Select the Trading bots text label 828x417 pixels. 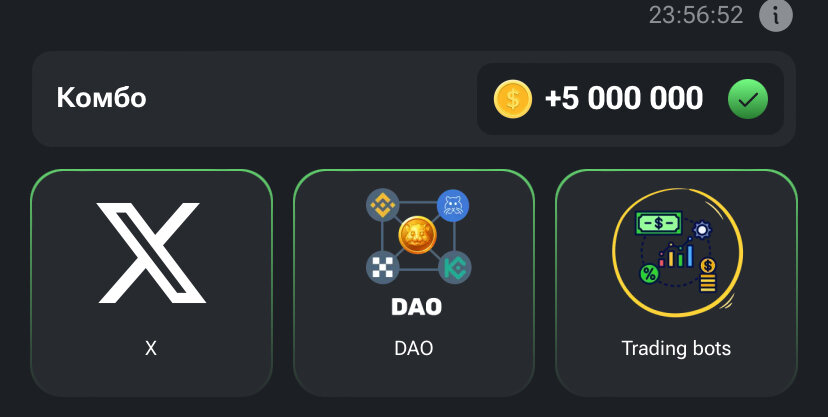pos(676,348)
